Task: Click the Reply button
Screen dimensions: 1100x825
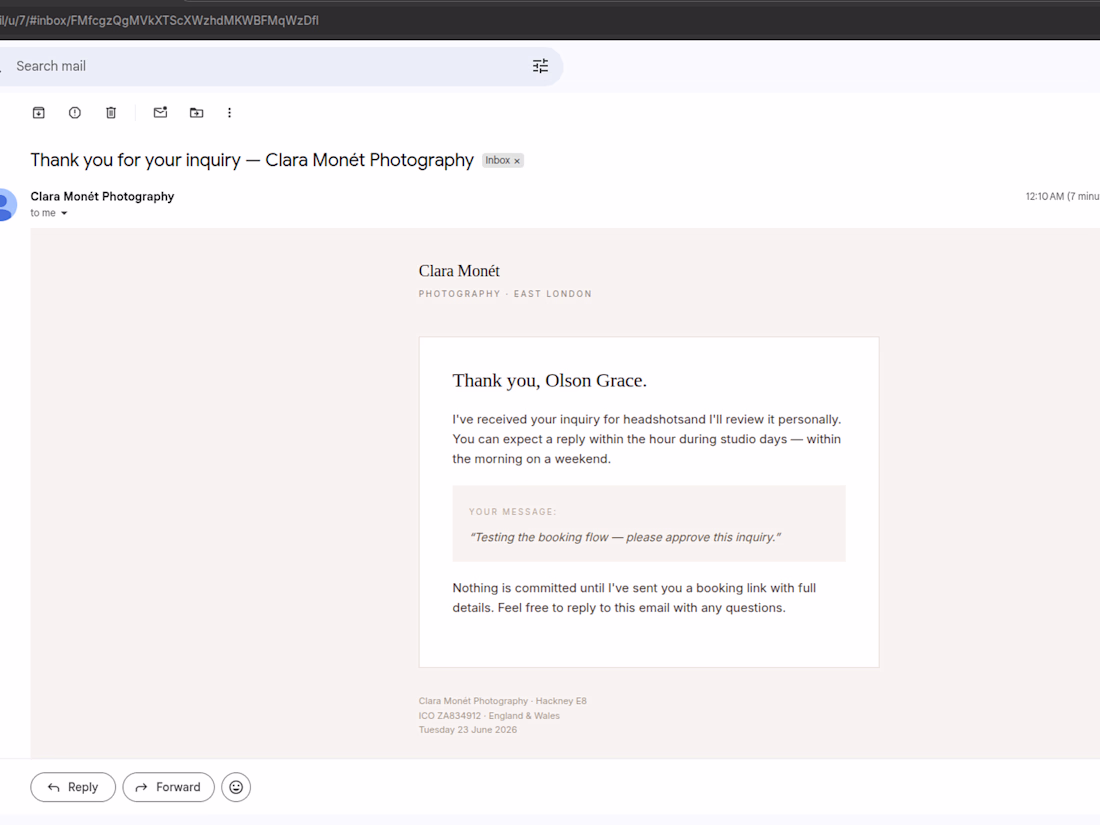Action: pyautogui.click(x=73, y=787)
